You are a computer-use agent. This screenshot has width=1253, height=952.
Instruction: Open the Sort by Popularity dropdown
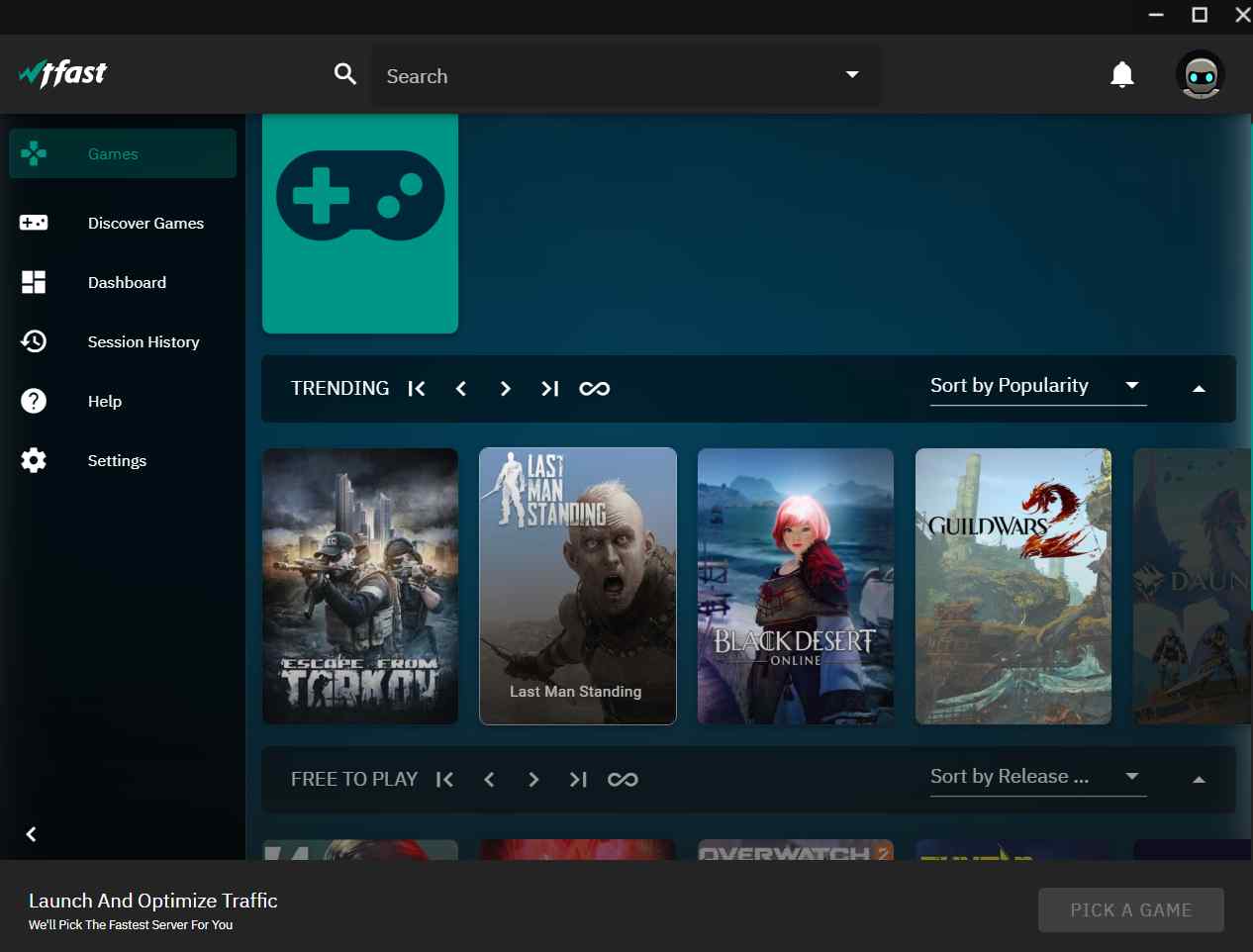1038,386
